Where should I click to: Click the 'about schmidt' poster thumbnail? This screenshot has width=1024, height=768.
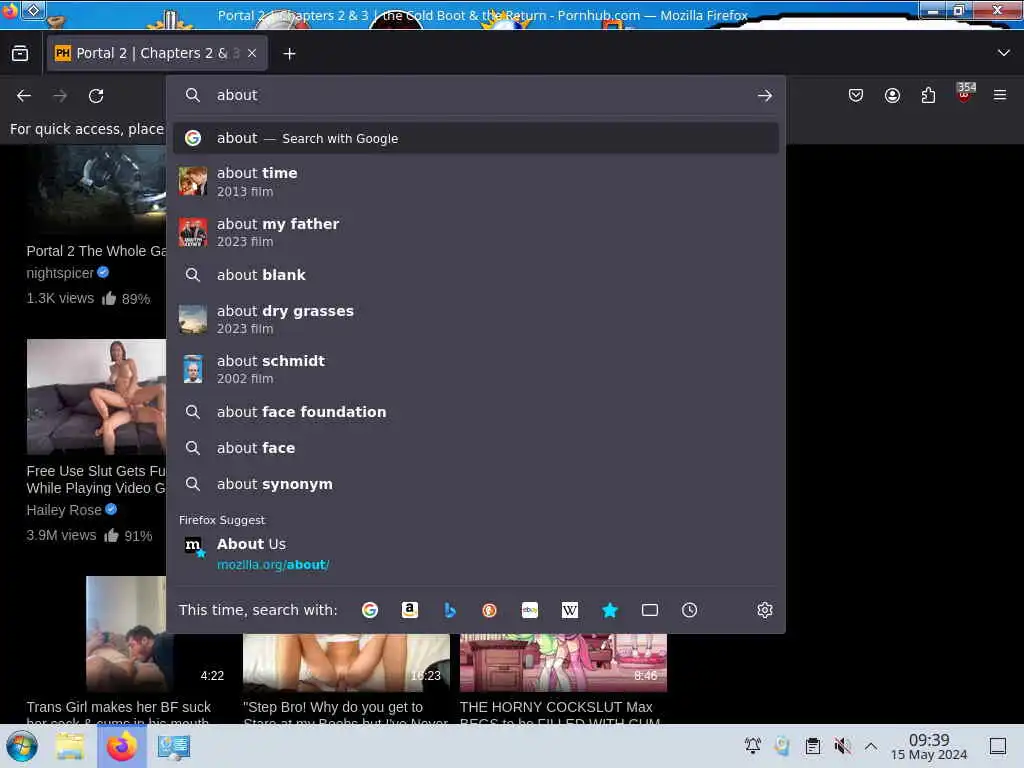pyautogui.click(x=193, y=369)
